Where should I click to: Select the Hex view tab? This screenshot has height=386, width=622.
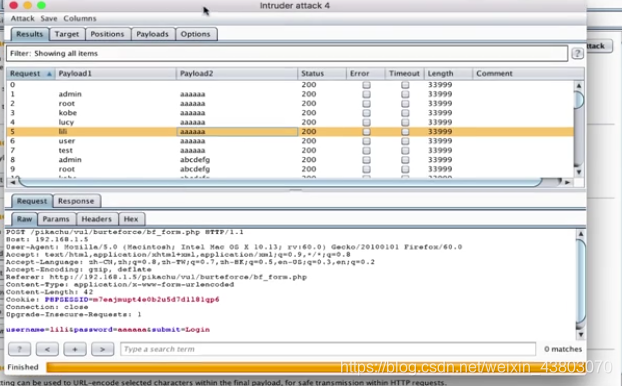131,219
